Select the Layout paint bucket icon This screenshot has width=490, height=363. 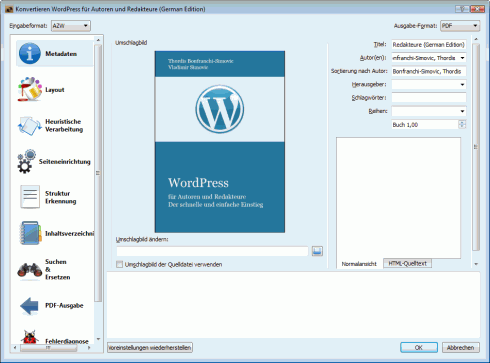coord(30,89)
